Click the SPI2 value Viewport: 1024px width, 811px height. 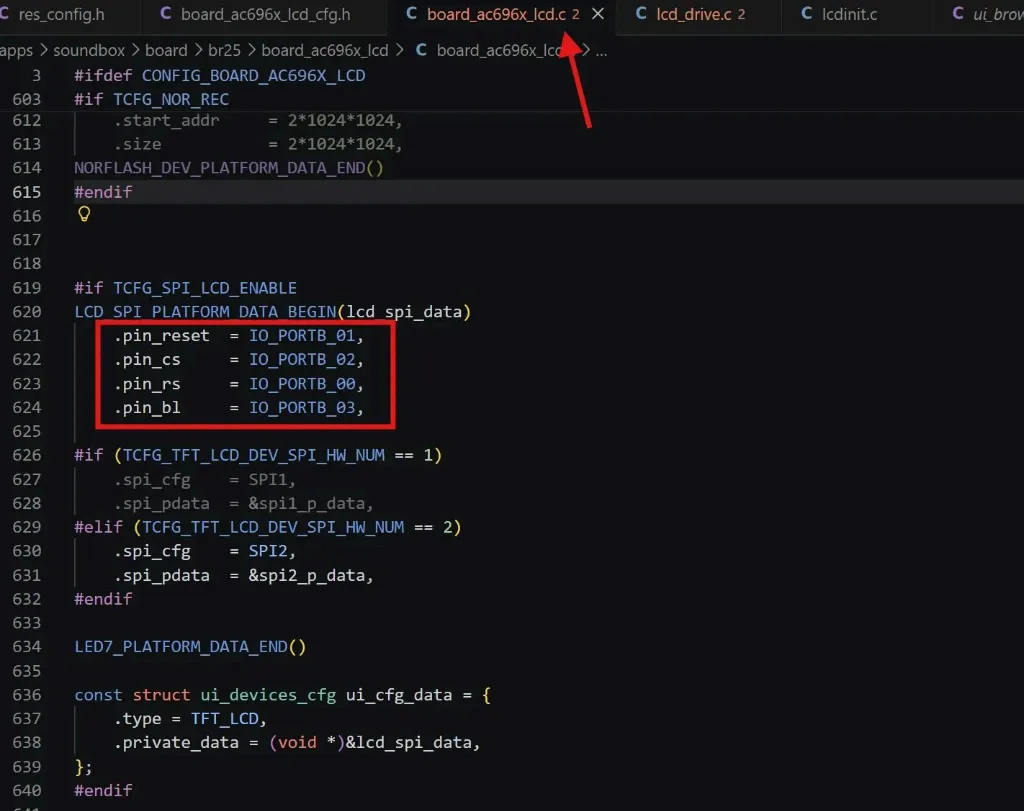268,551
